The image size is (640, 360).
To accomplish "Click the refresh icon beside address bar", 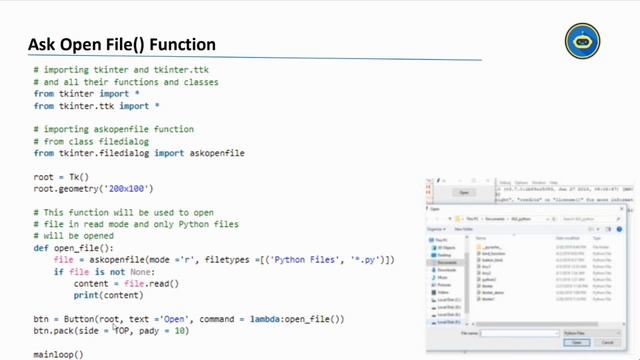I will tap(554, 219).
